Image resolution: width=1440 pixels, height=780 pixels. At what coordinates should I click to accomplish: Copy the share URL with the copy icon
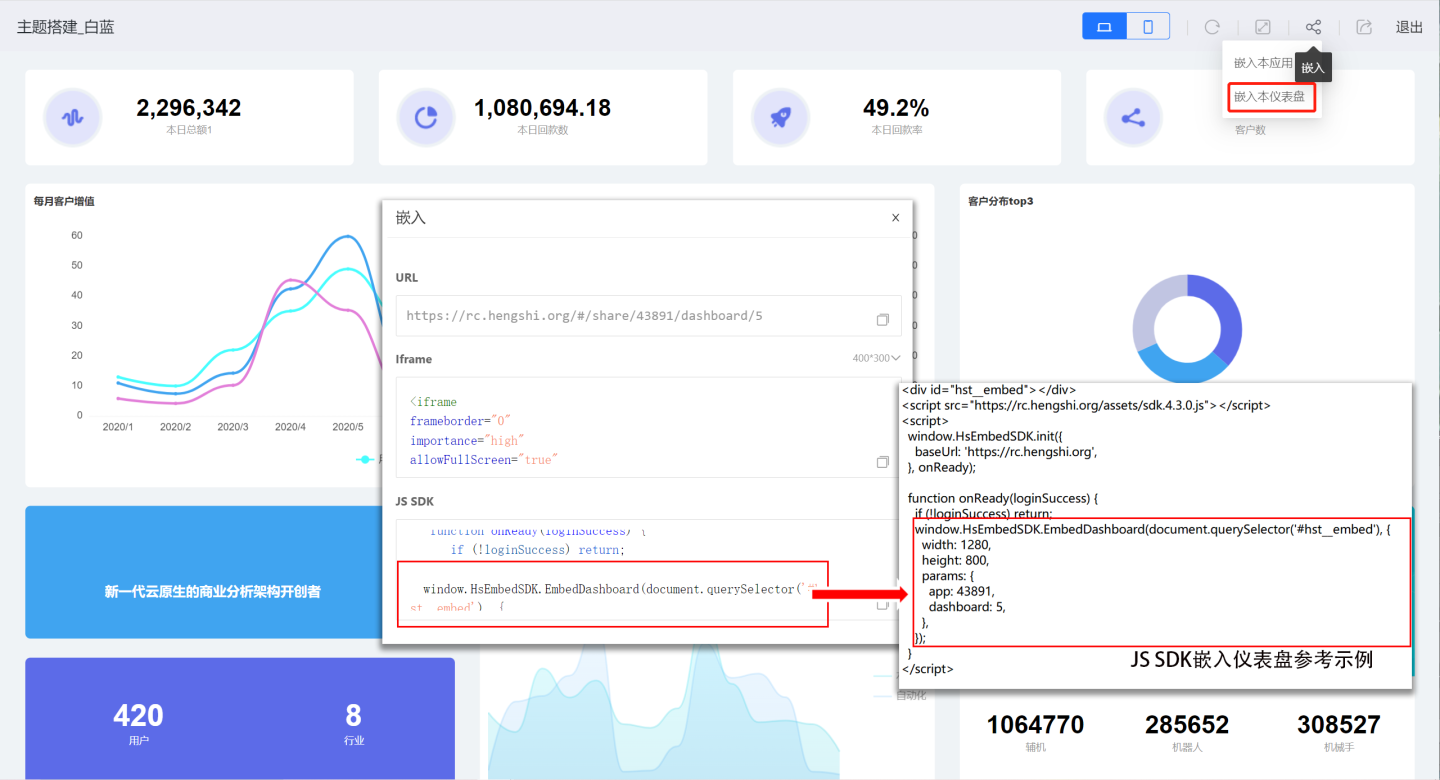click(882, 319)
